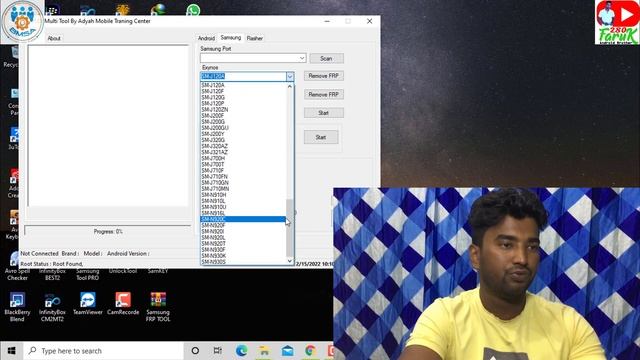This screenshot has height=360, width=640.
Task: Click the Progress 0% bar
Action: pos(108,231)
